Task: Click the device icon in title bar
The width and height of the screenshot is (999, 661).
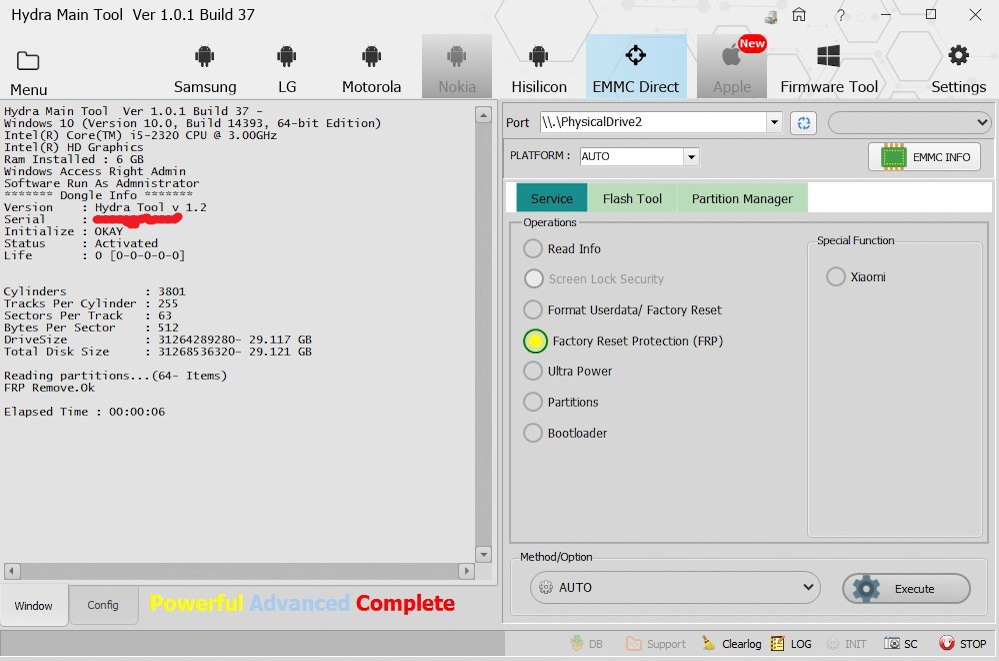Action: tap(771, 17)
